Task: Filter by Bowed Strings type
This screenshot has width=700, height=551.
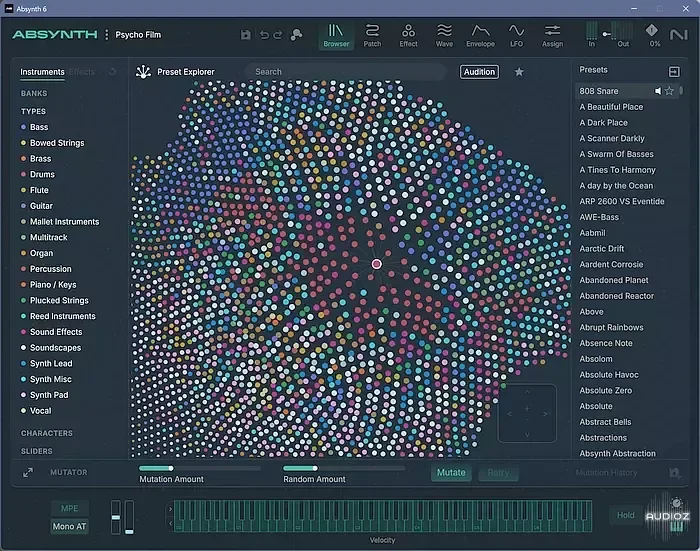Action: click(53, 143)
